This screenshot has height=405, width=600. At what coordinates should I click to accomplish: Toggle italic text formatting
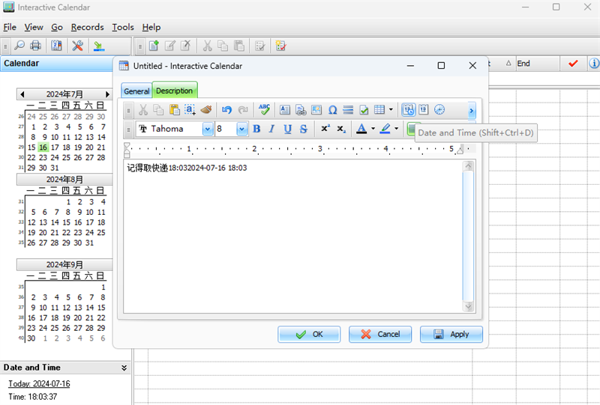click(x=272, y=129)
